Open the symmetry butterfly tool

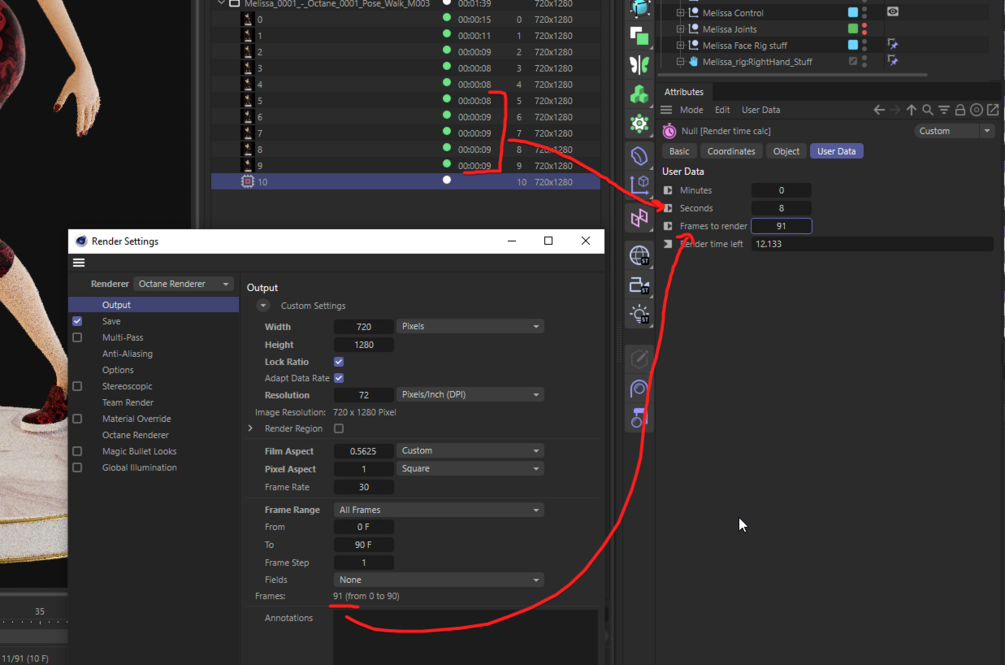tap(639, 65)
